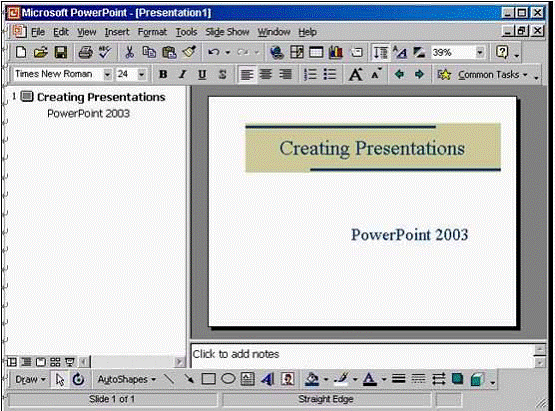Select the Rectangle drawing tool

pos(208,379)
